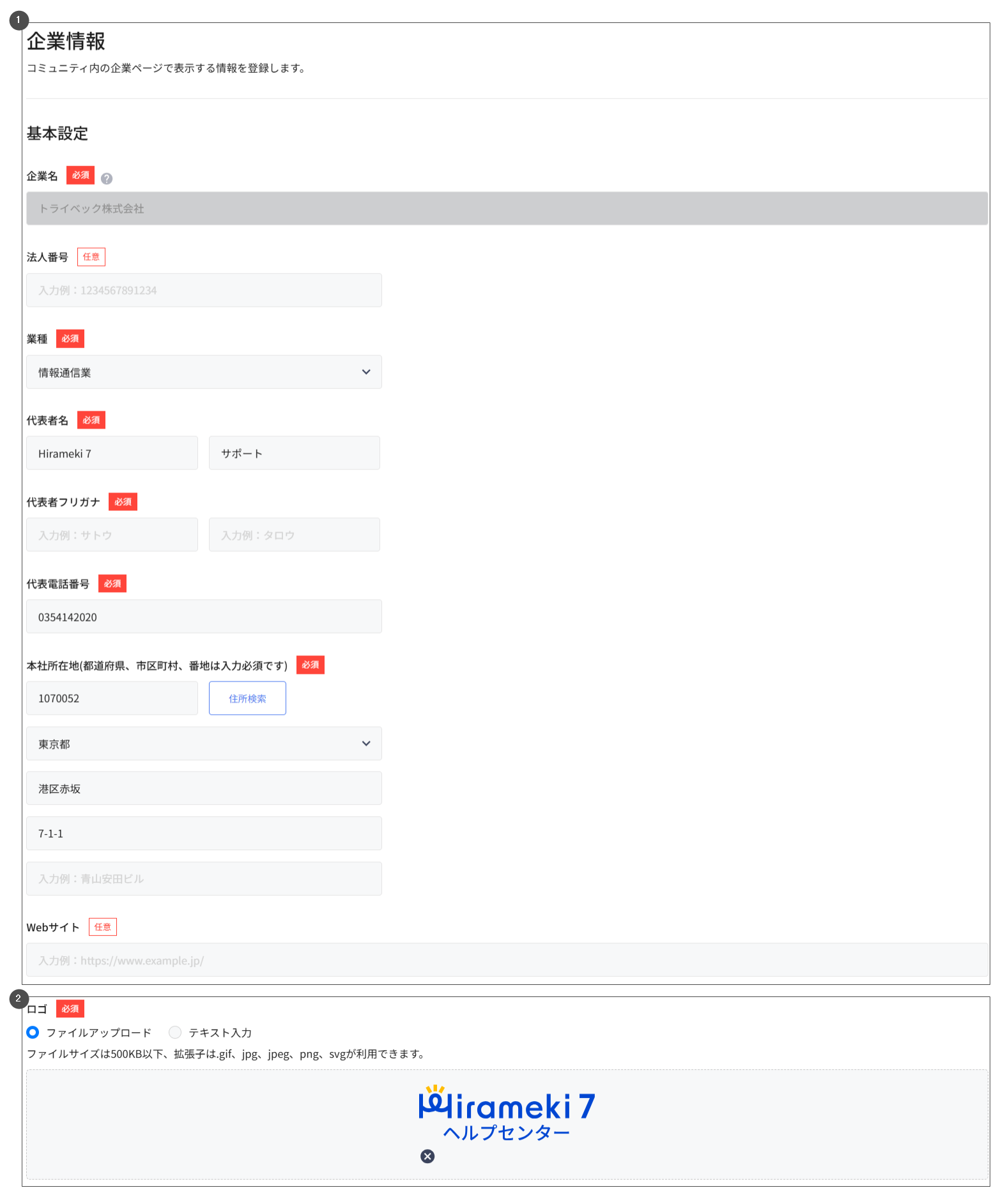Click the Webサイト URL input field
998x1204 pixels.
[x=507, y=960]
